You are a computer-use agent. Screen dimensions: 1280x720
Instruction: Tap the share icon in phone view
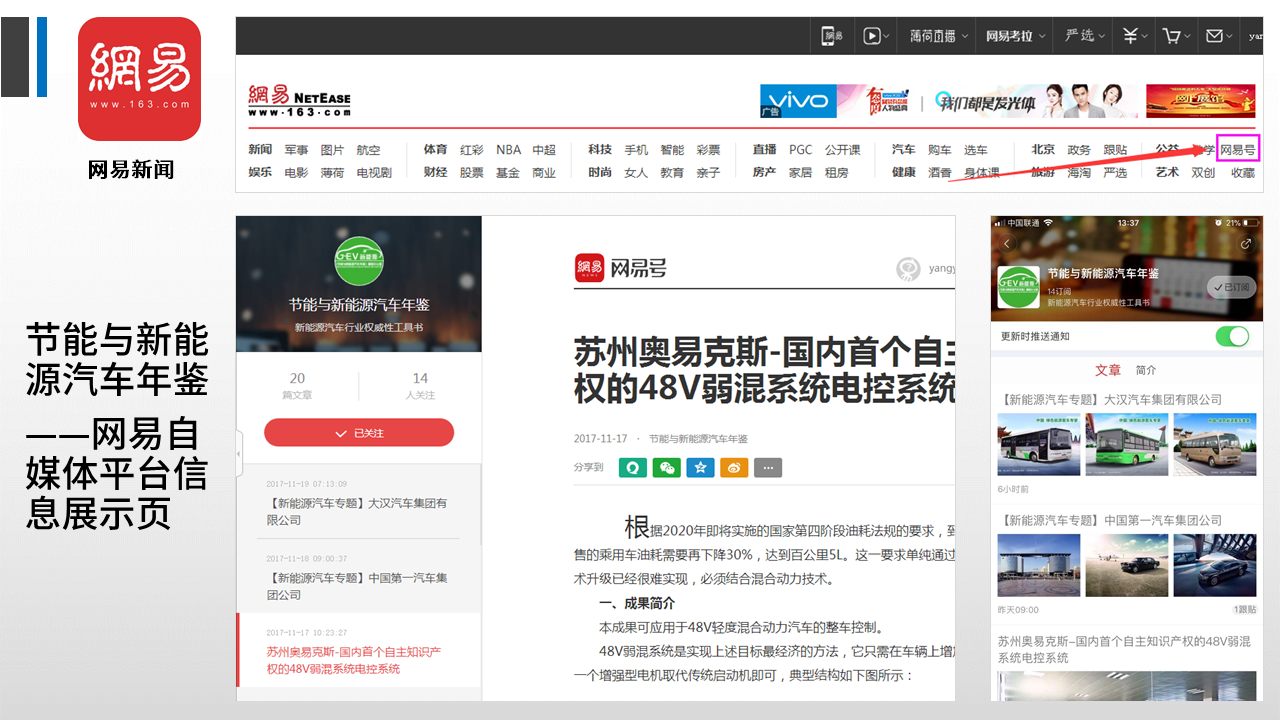[1246, 243]
